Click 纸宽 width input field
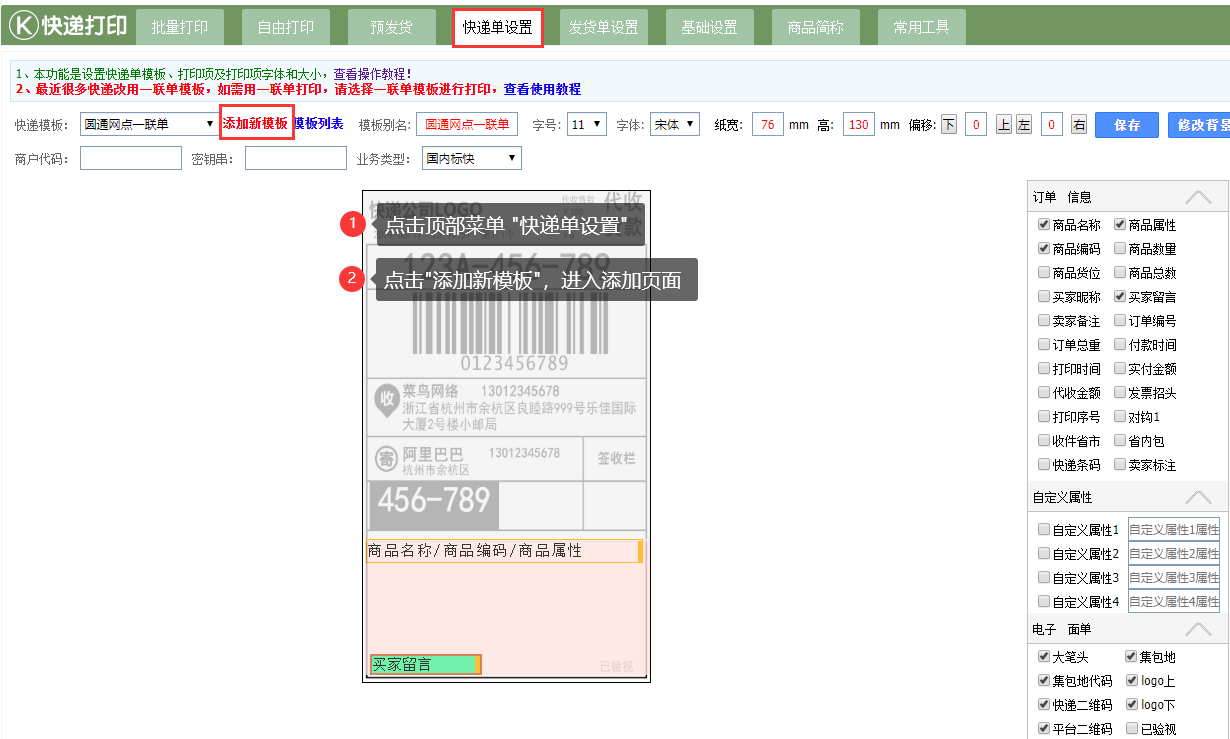The height and width of the screenshot is (739, 1230). coord(768,125)
